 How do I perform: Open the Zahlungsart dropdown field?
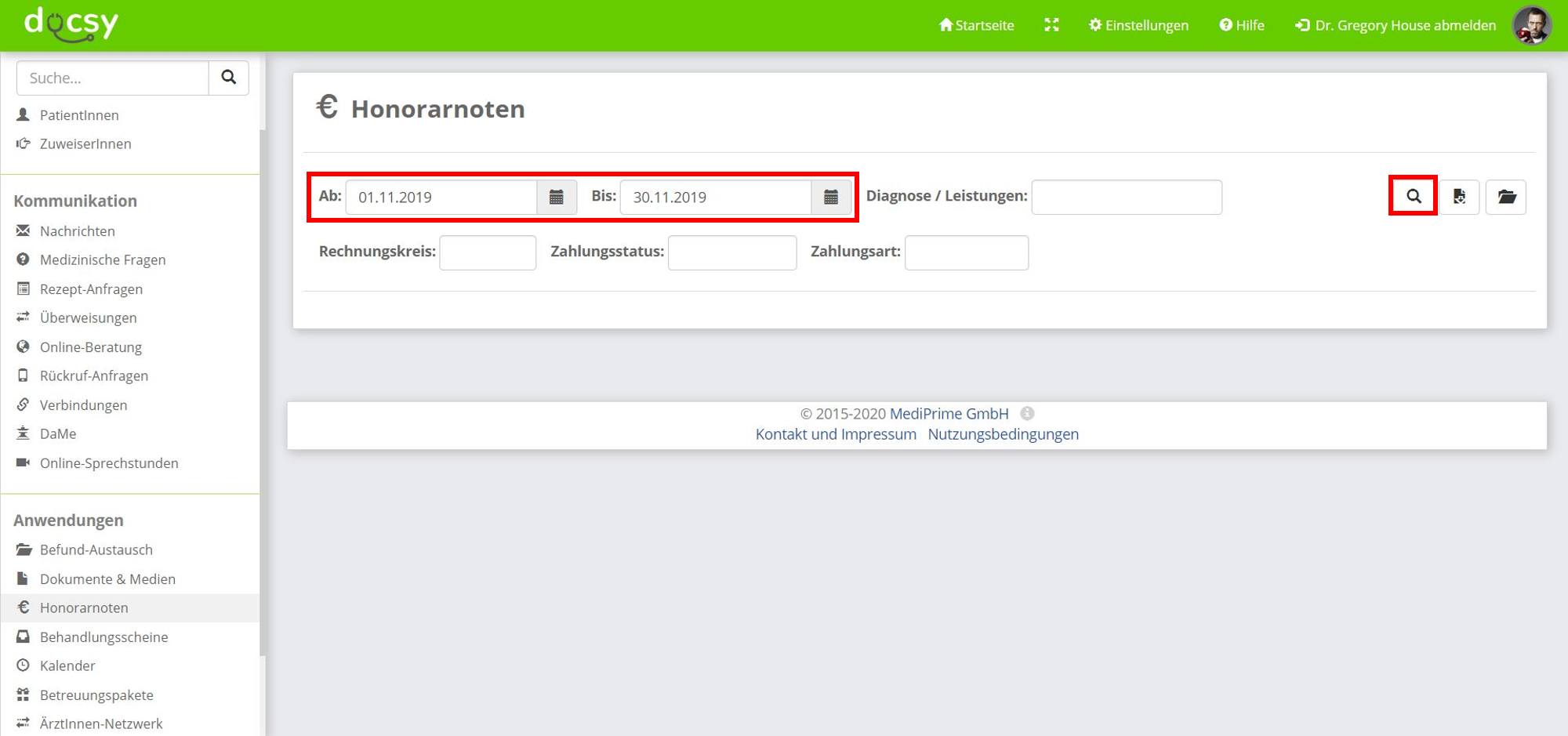(966, 252)
